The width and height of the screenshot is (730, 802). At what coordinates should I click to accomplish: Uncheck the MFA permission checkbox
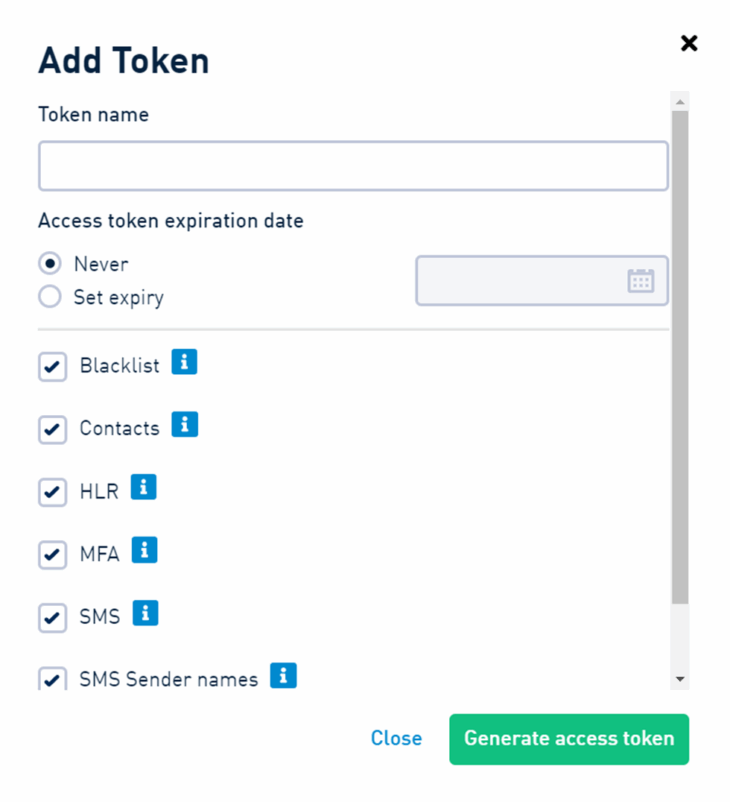point(53,555)
